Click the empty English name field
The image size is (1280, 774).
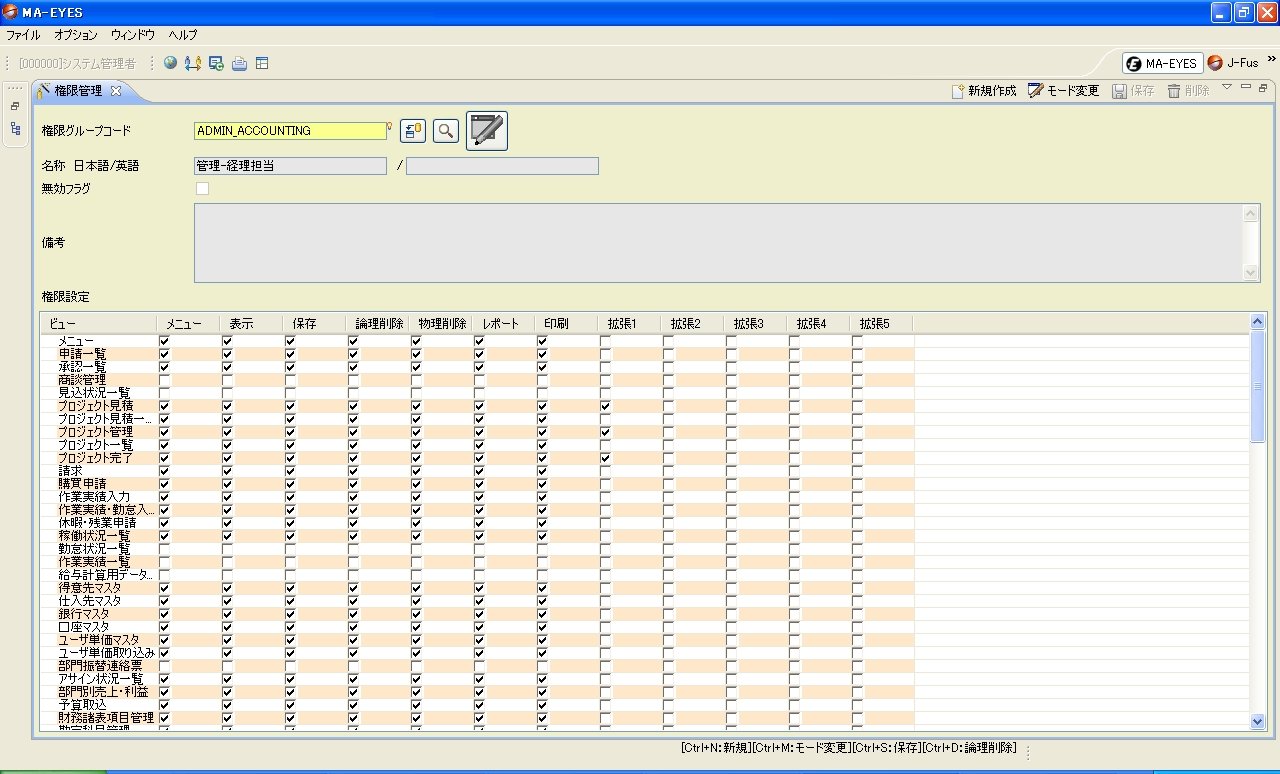(x=502, y=166)
